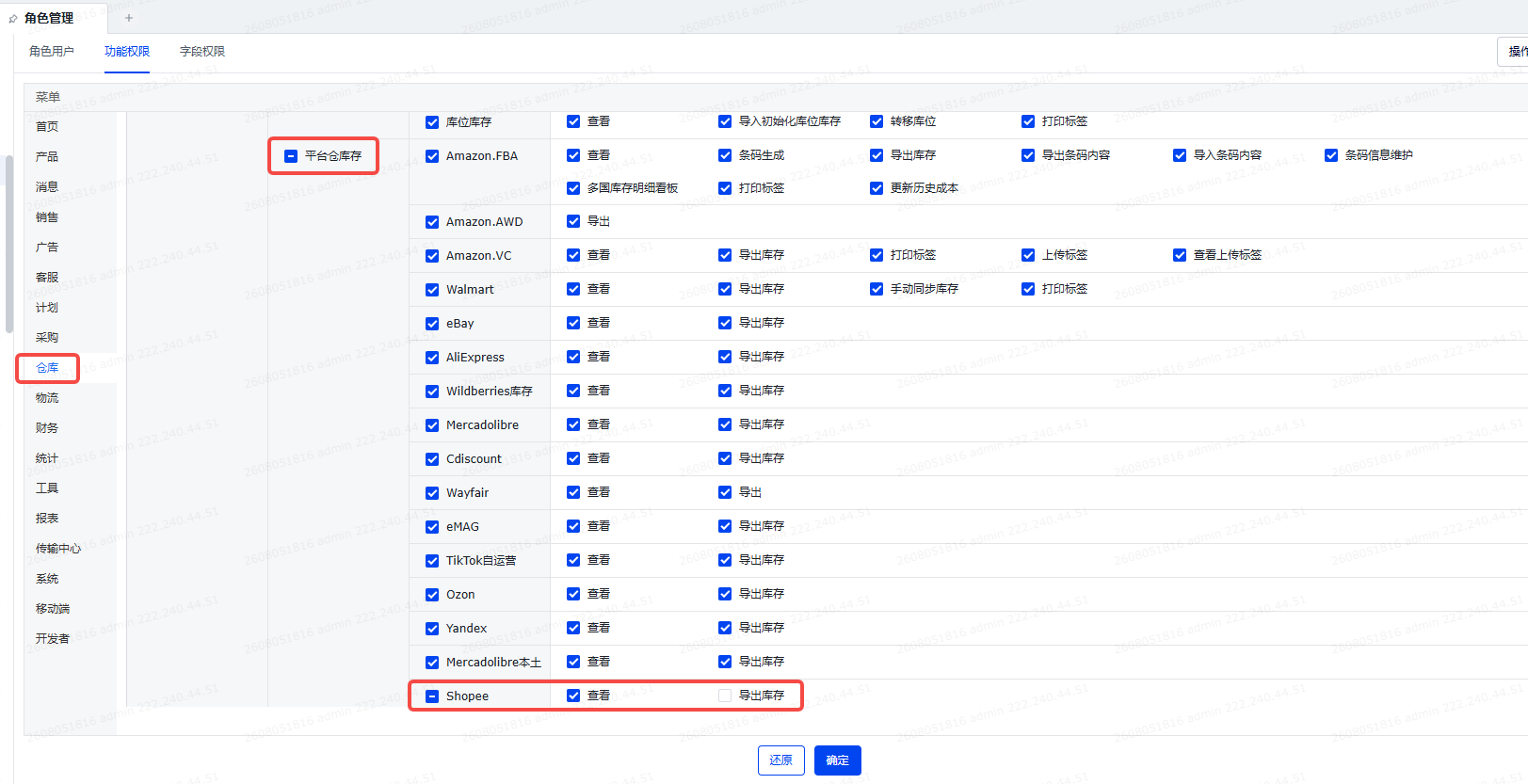Open 物流 menu entry

pyautogui.click(x=47, y=398)
